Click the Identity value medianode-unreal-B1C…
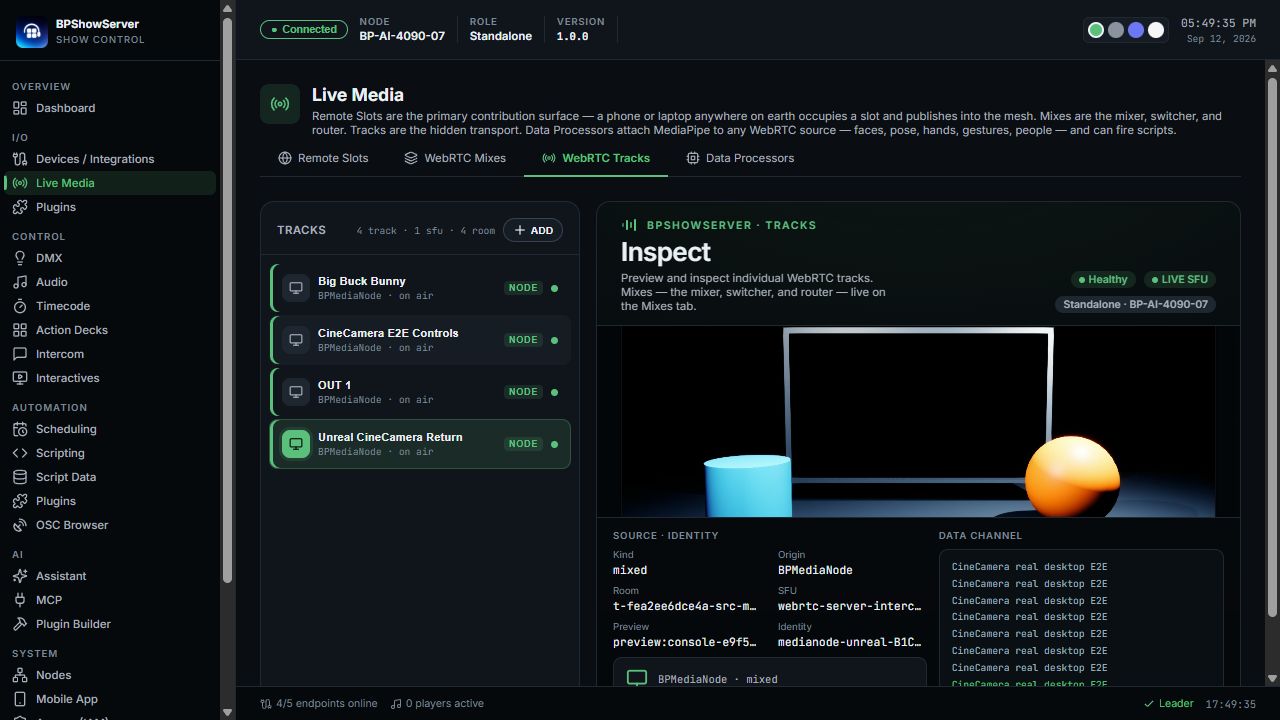Screen dimensions: 1280x720 (x=849, y=642)
